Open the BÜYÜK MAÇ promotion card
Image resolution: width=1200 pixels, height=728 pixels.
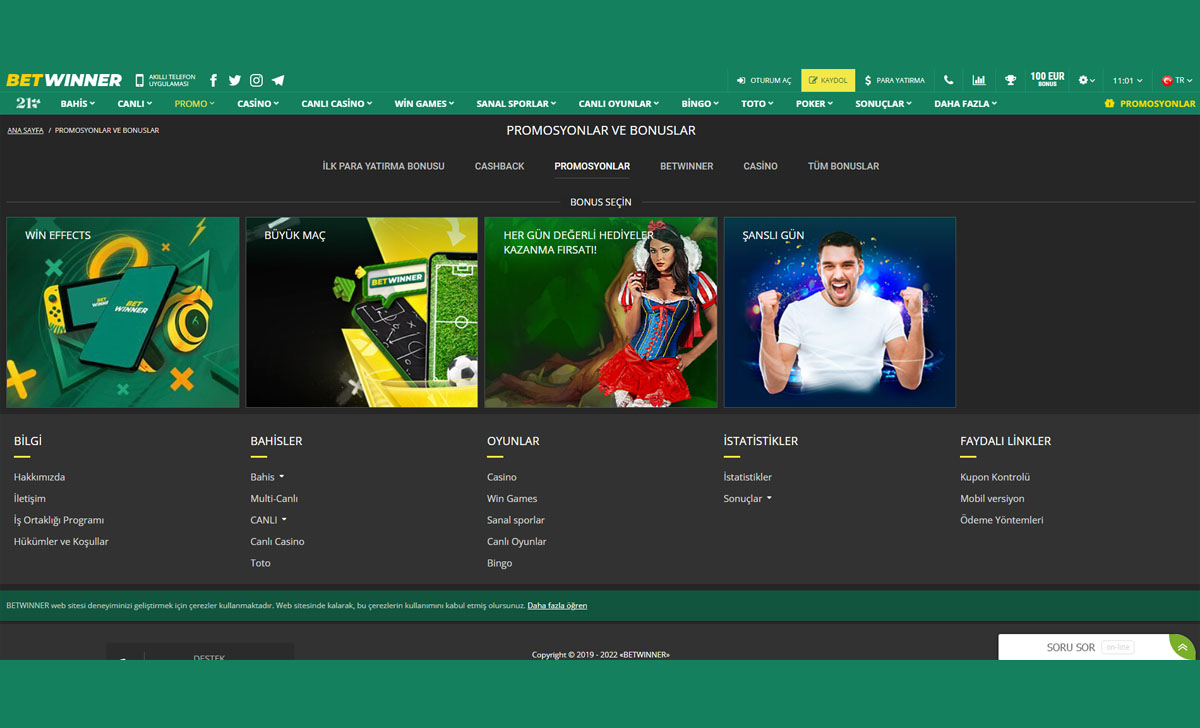tap(362, 312)
